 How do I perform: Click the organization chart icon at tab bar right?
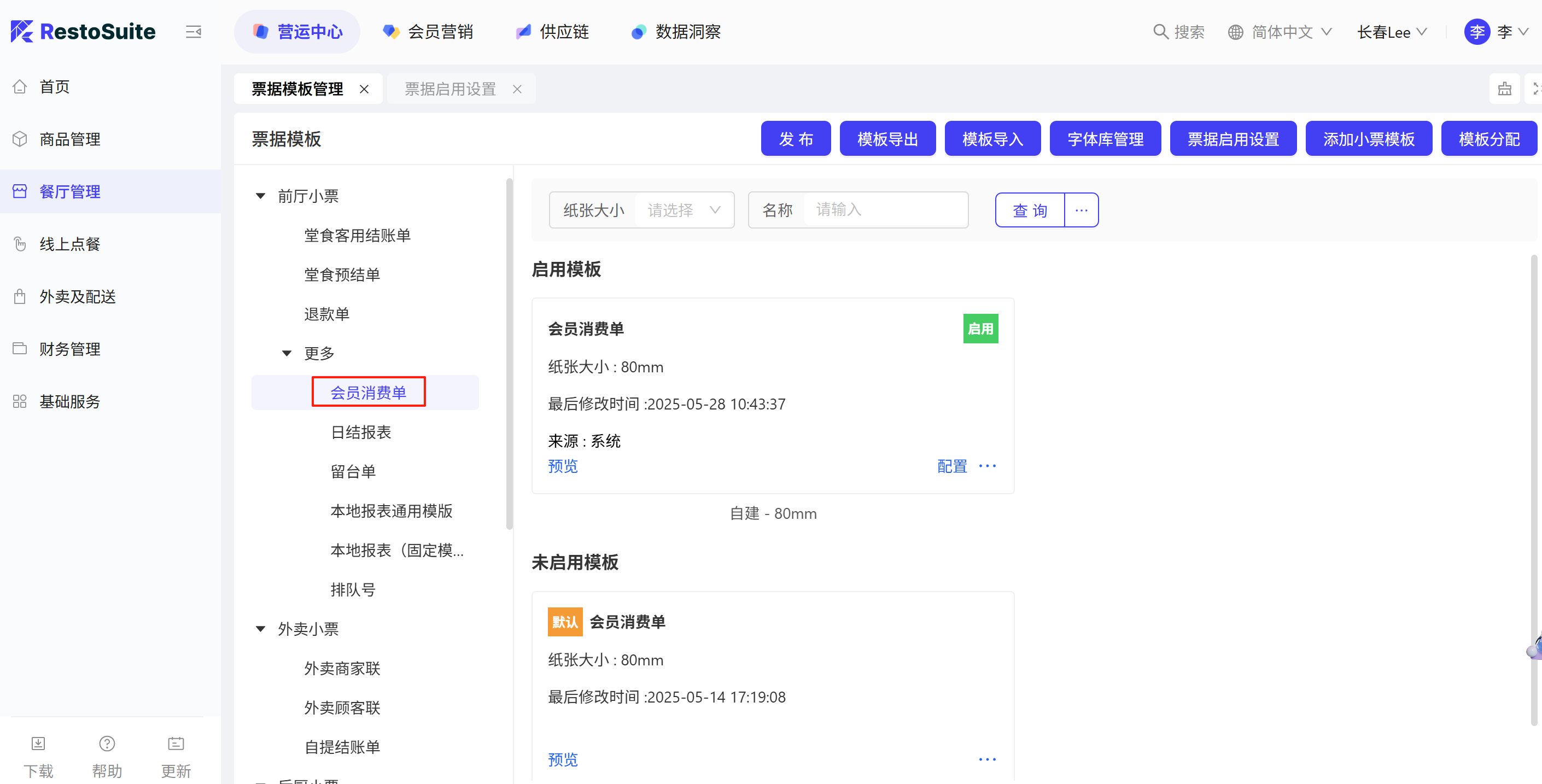1504,89
